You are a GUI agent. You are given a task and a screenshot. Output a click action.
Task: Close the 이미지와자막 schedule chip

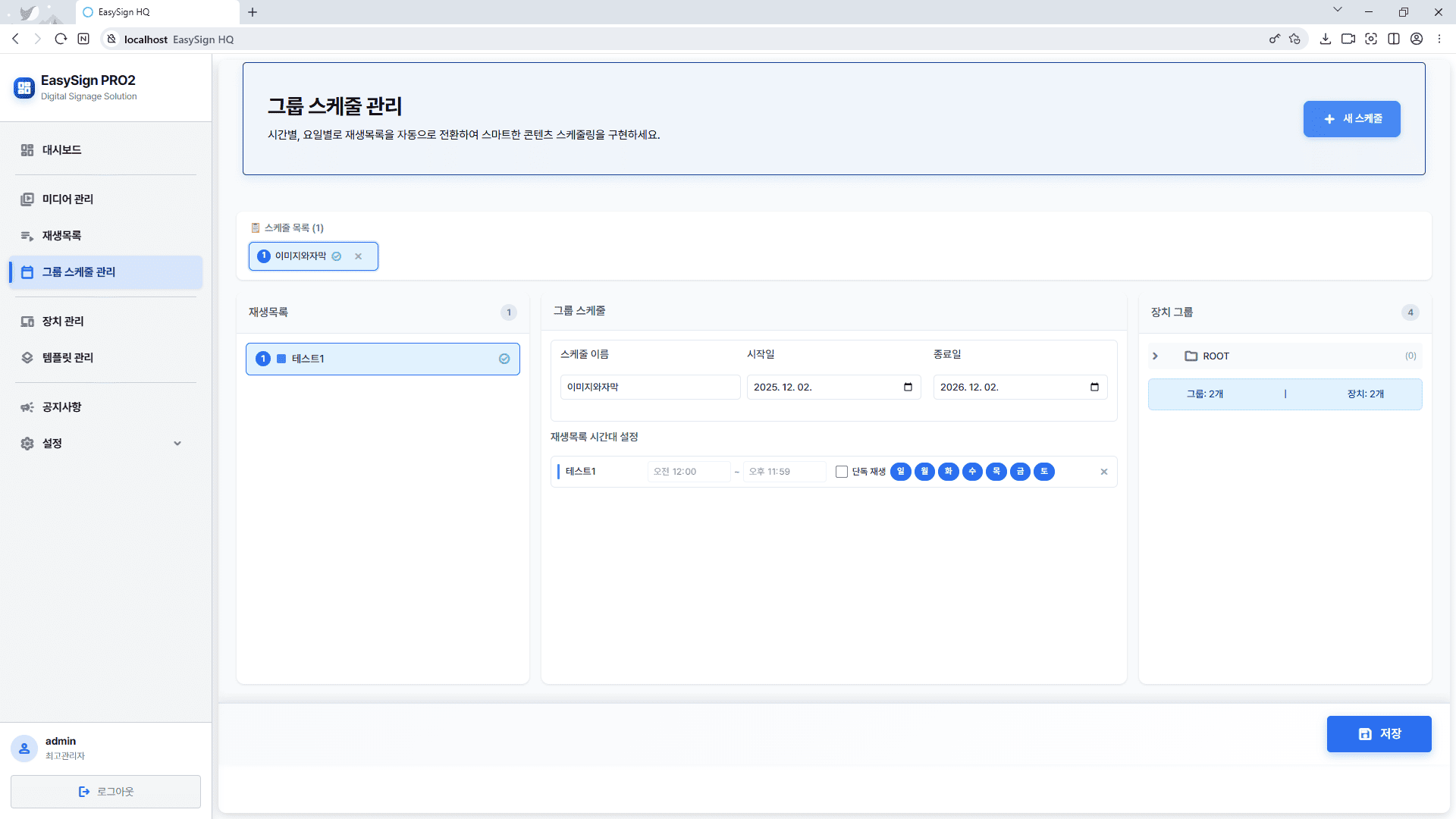(359, 256)
